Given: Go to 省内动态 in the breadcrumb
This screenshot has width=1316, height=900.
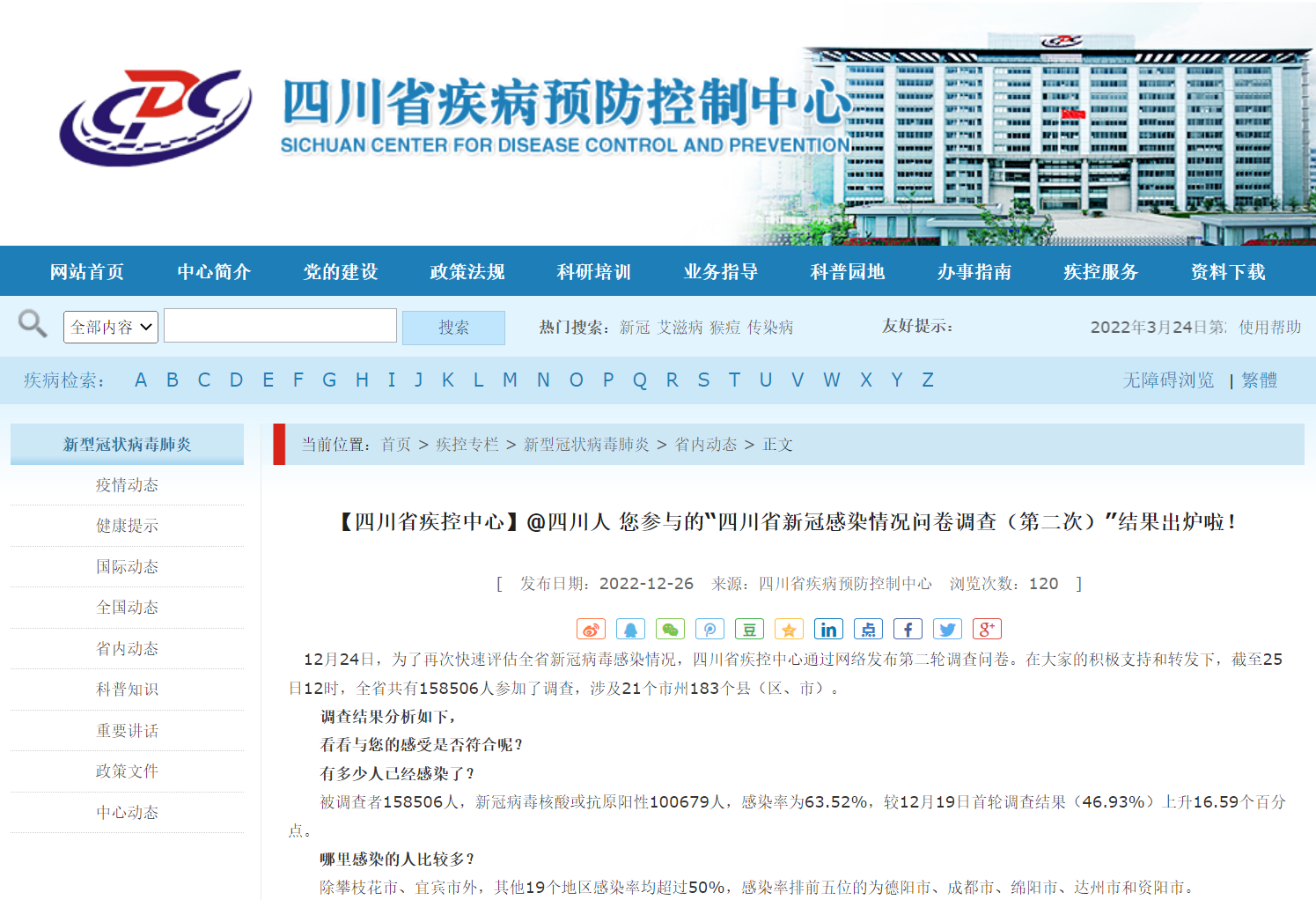Looking at the screenshot, I should [706, 445].
